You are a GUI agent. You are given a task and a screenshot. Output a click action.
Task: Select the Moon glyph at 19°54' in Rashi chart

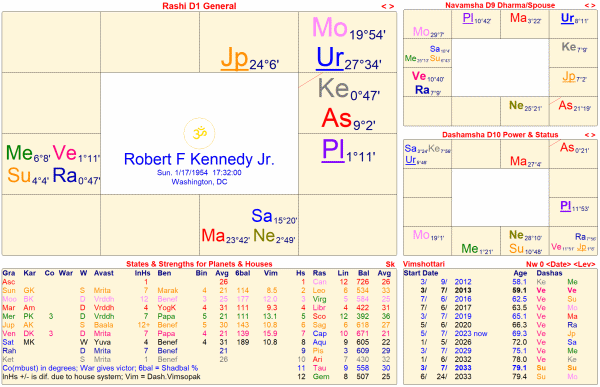pos(329,28)
